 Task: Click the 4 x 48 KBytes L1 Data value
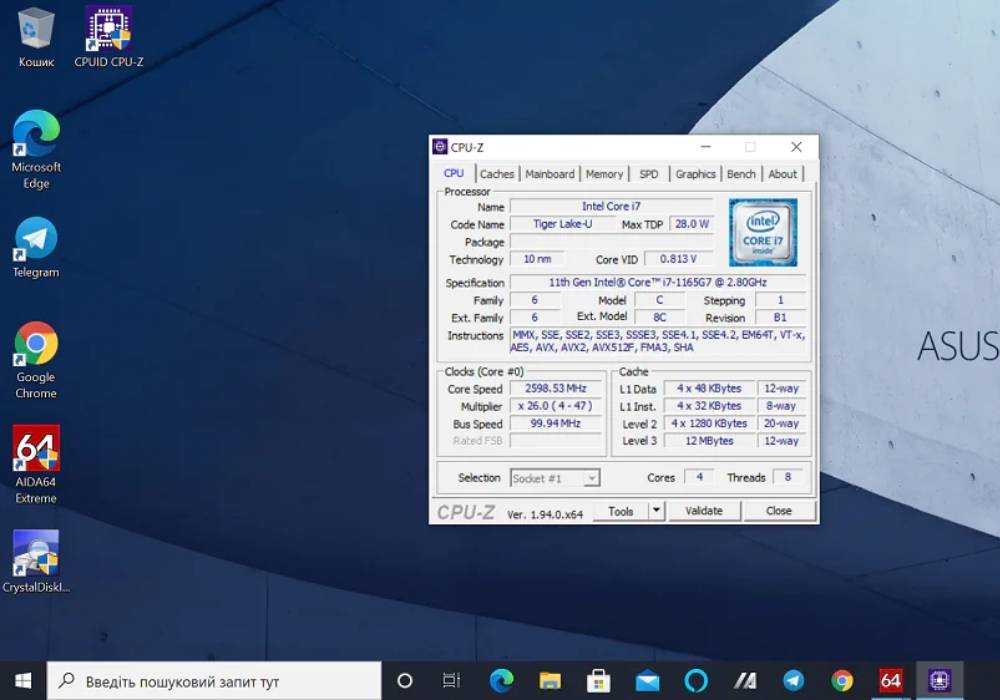pyautogui.click(x=709, y=388)
